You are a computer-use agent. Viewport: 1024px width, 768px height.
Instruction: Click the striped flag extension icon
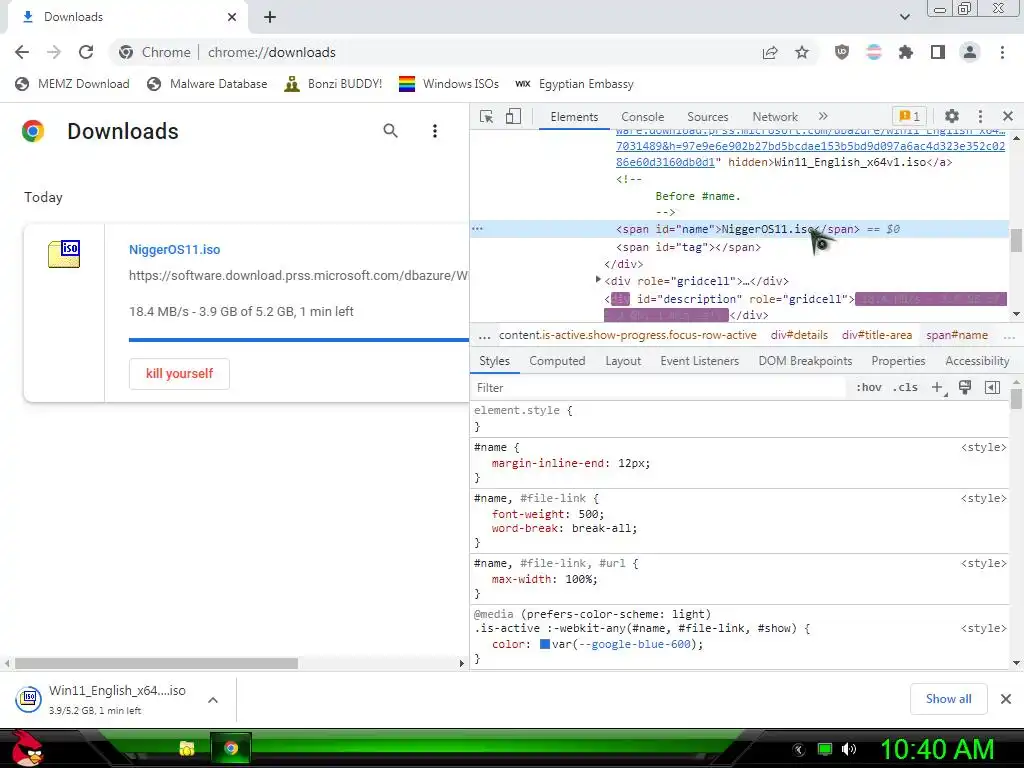pos(874,52)
